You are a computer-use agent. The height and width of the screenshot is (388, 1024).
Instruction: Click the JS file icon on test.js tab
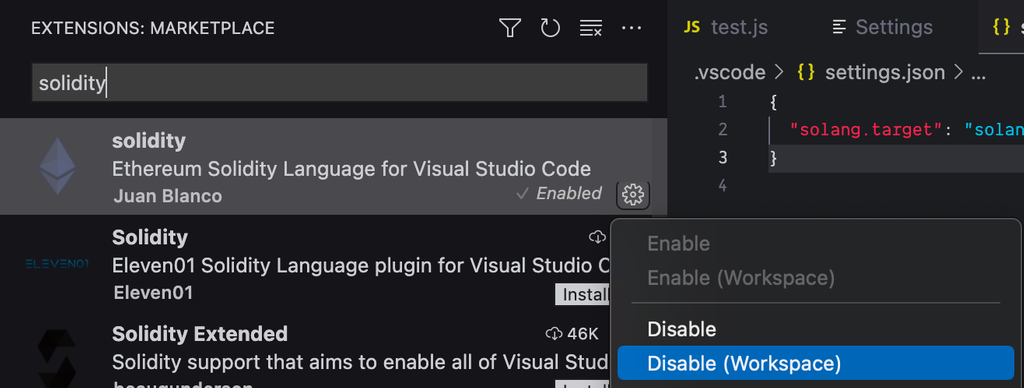click(x=692, y=27)
